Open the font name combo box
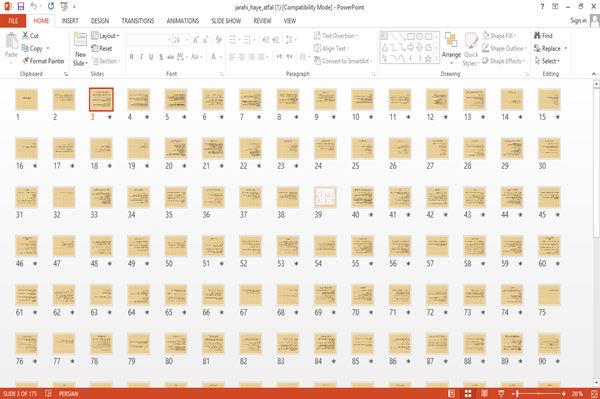600x399 pixels. (149, 40)
